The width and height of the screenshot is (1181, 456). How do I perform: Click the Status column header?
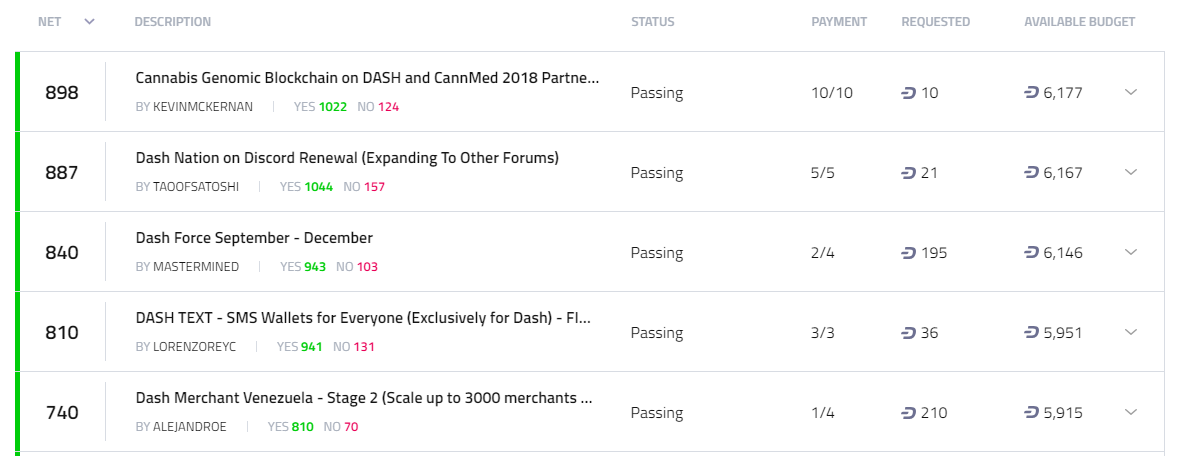pos(652,22)
